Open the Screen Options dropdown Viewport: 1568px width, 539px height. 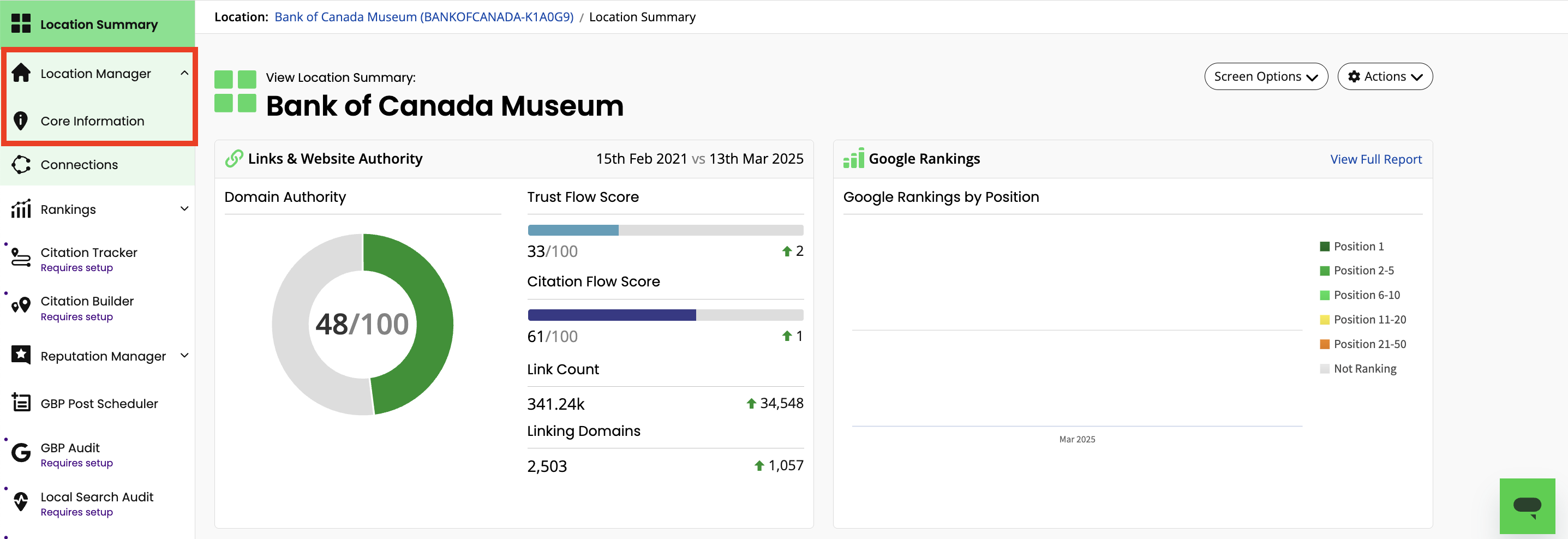click(x=1266, y=77)
